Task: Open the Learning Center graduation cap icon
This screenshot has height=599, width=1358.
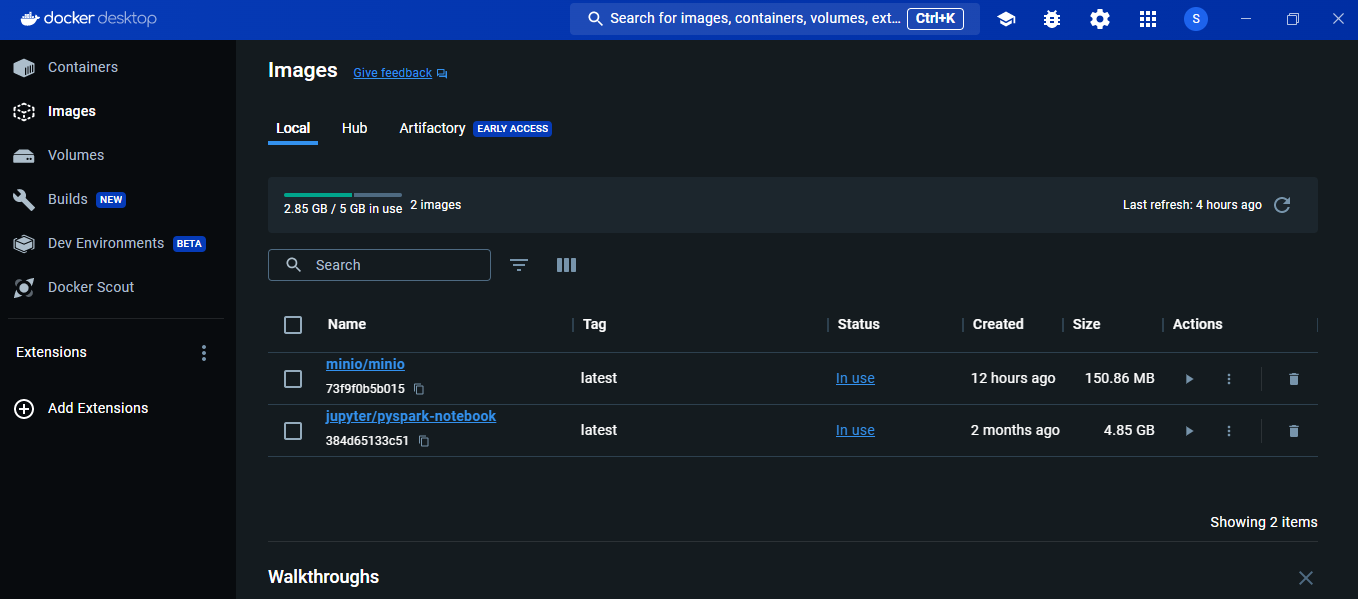Action: [x=1006, y=19]
